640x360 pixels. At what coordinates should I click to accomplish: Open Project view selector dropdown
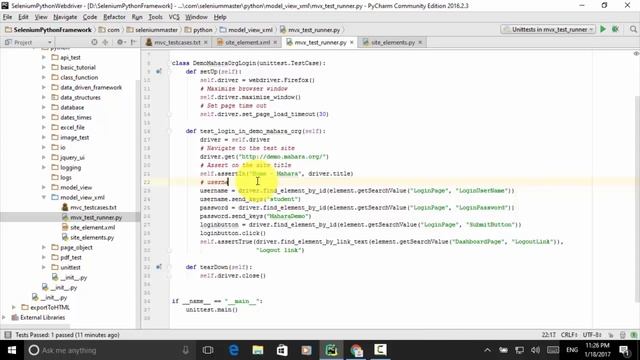pos(29,42)
